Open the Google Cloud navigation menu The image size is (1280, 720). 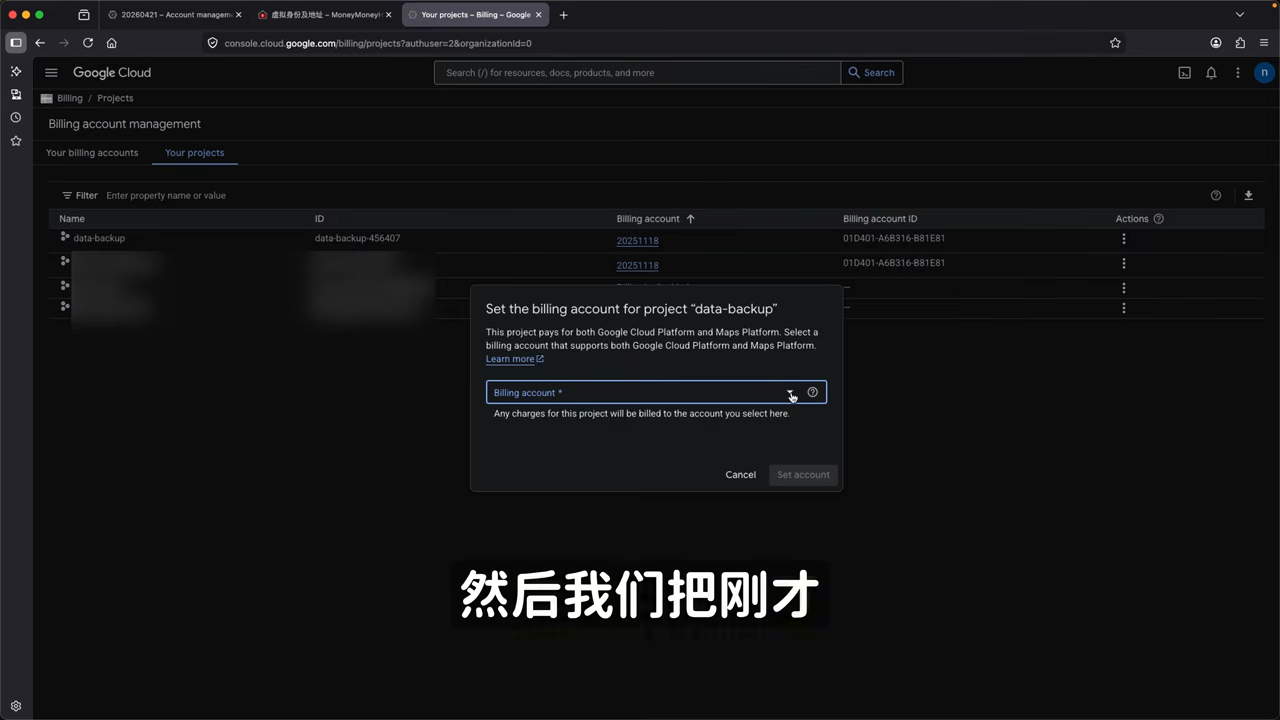51,73
